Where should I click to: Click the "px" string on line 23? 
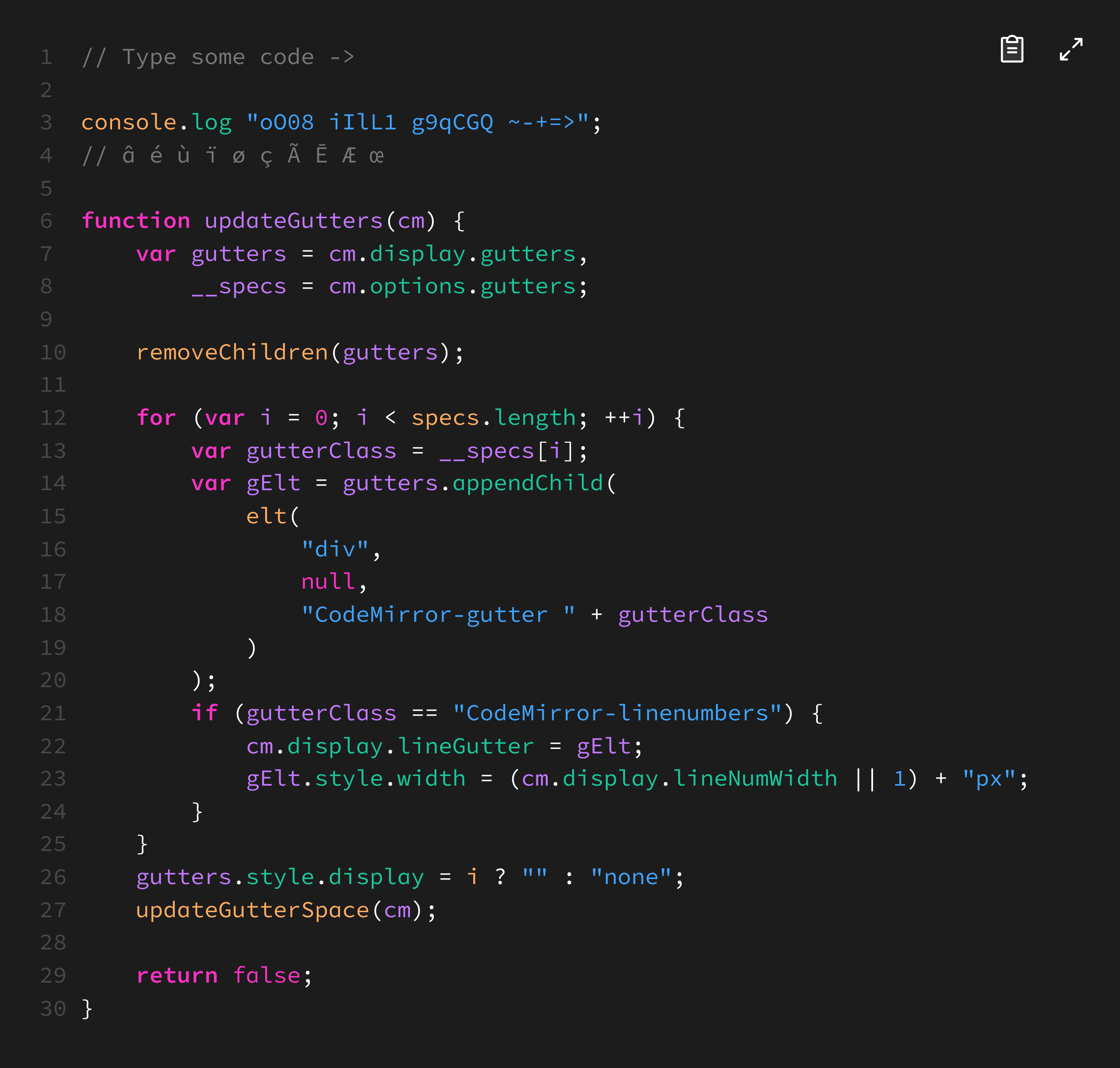[x=988, y=779]
